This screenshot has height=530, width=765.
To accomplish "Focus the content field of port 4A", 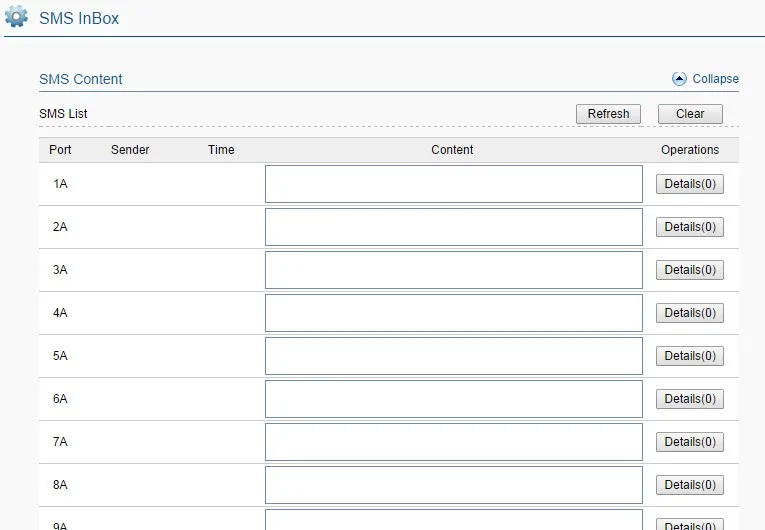I will [x=453, y=313].
